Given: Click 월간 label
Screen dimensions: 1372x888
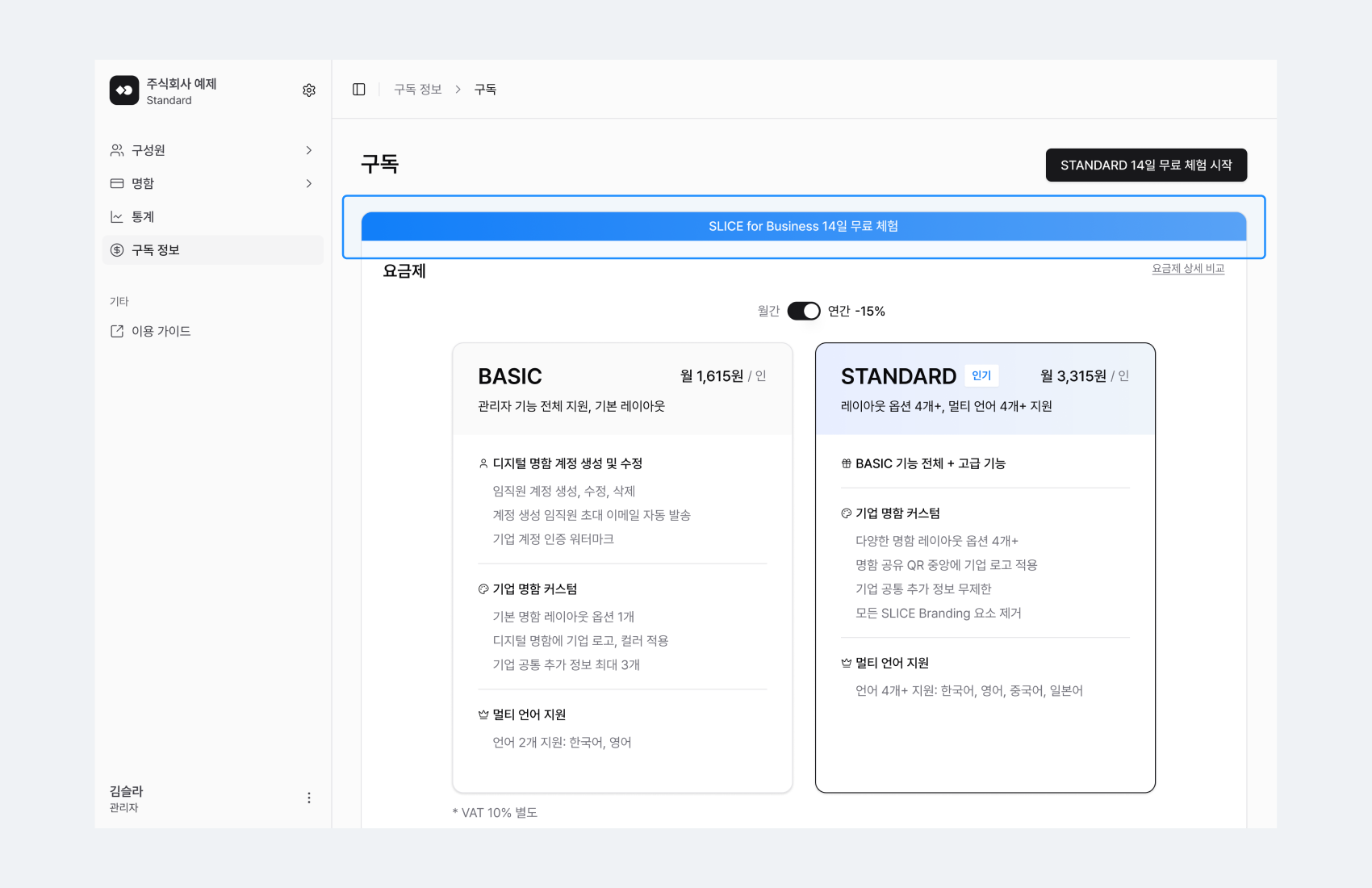Looking at the screenshot, I should tap(768, 311).
